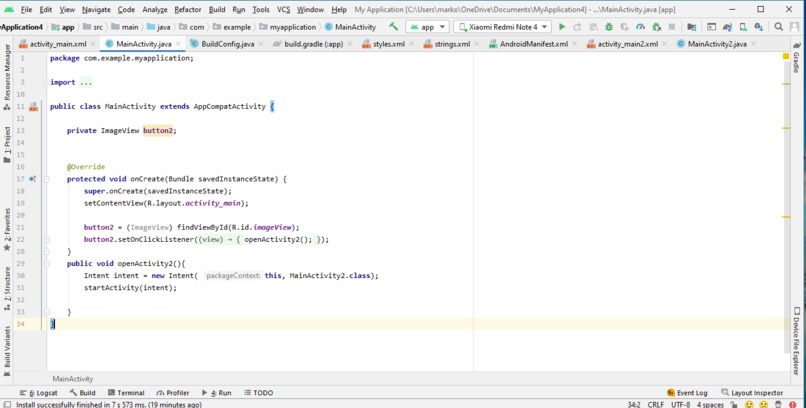Screen dimensions: 806x408
Task: Open the 4: Run tool window
Action: click(216, 393)
